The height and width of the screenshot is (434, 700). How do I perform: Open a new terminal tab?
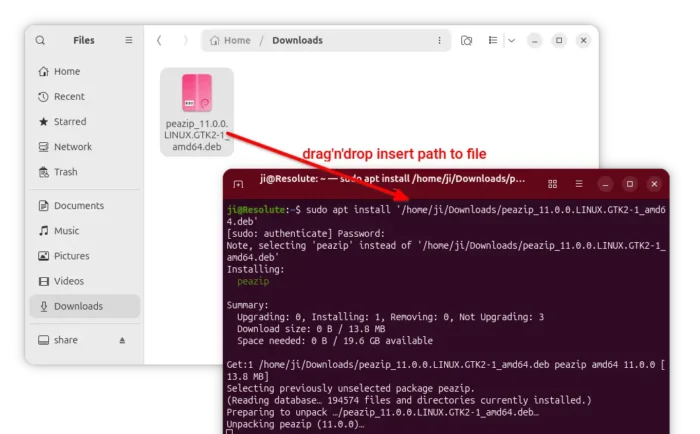[238, 184]
